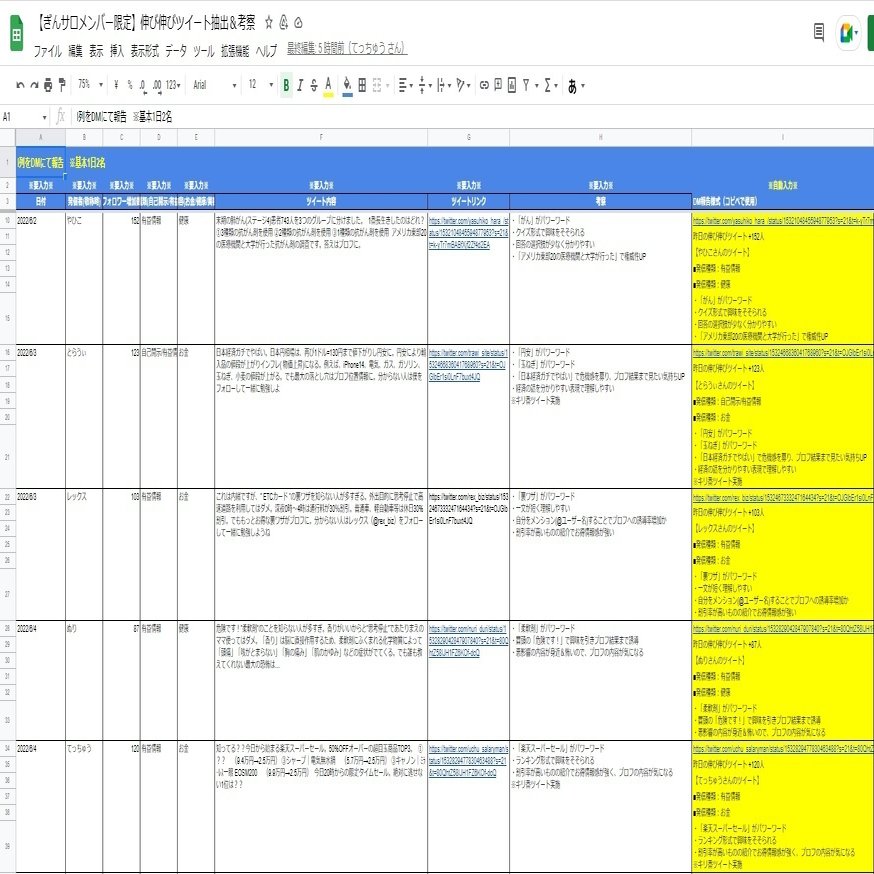The image size is (874, 874).
Task: Open the 挿入 menu
Action: (117, 51)
